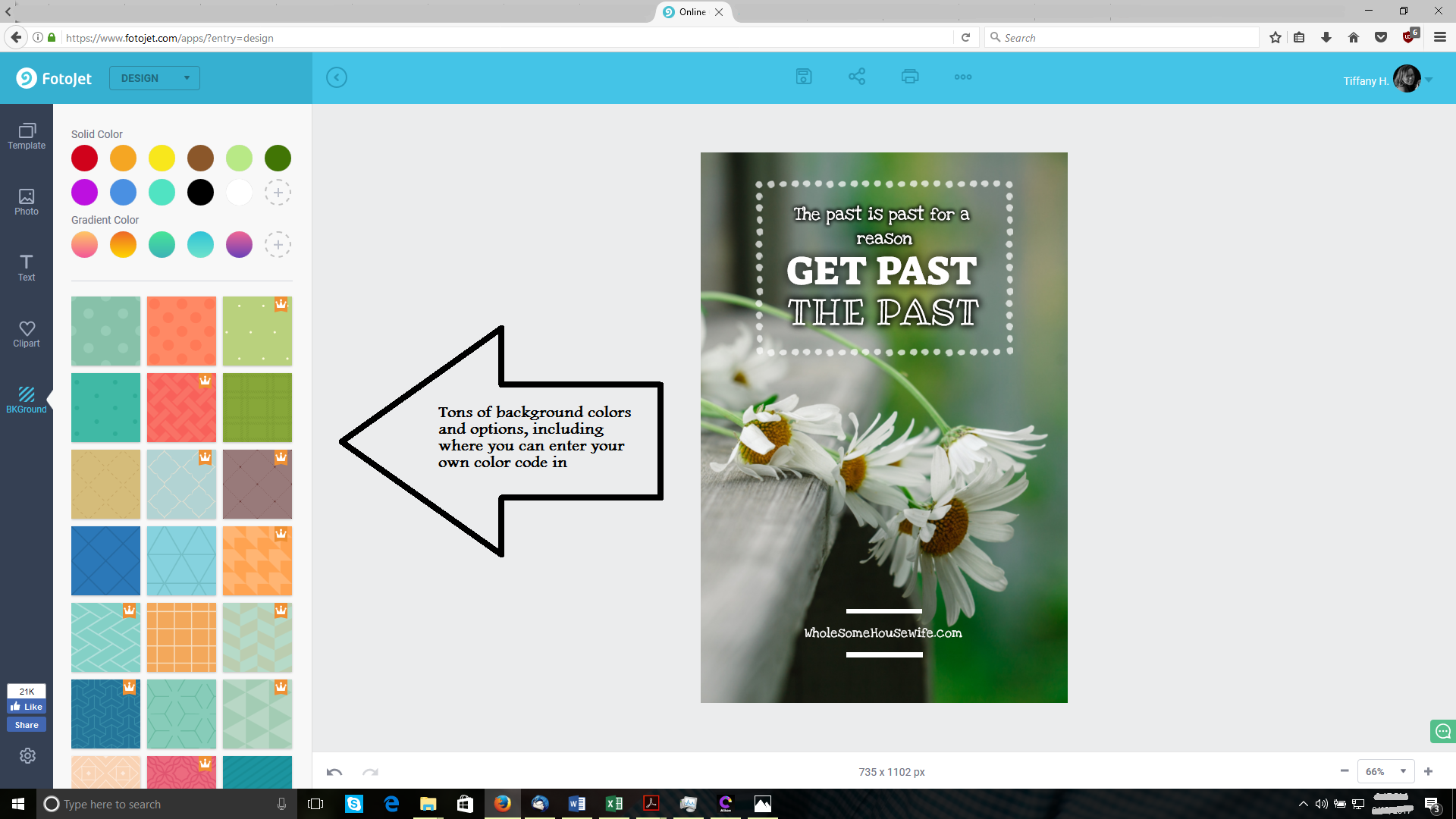
Task: Reload the page with the refresh icon
Action: click(965, 38)
